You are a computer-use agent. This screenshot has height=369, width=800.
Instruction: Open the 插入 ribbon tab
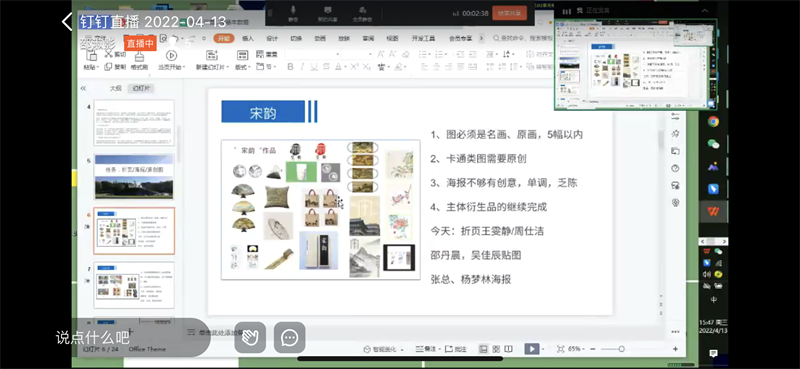point(248,38)
